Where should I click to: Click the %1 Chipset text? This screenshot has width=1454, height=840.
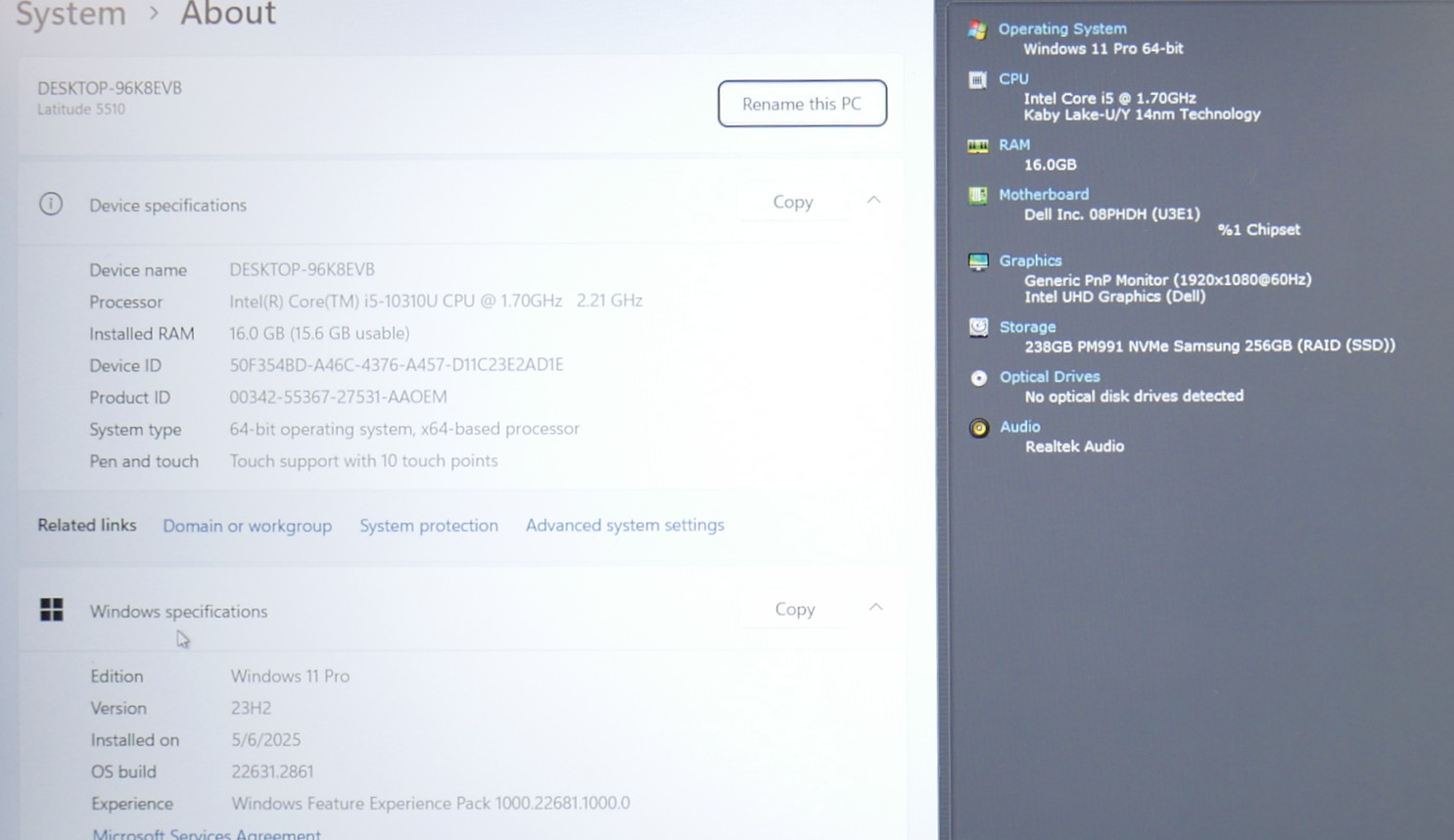(1258, 230)
